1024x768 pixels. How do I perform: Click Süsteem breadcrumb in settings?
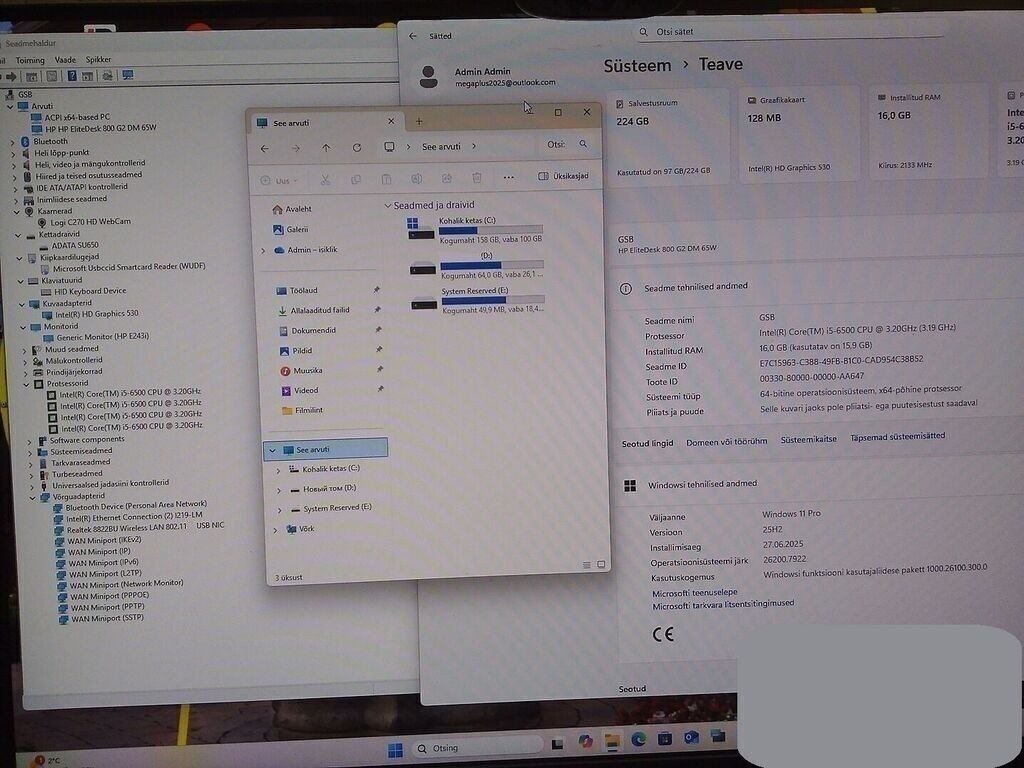[637, 66]
